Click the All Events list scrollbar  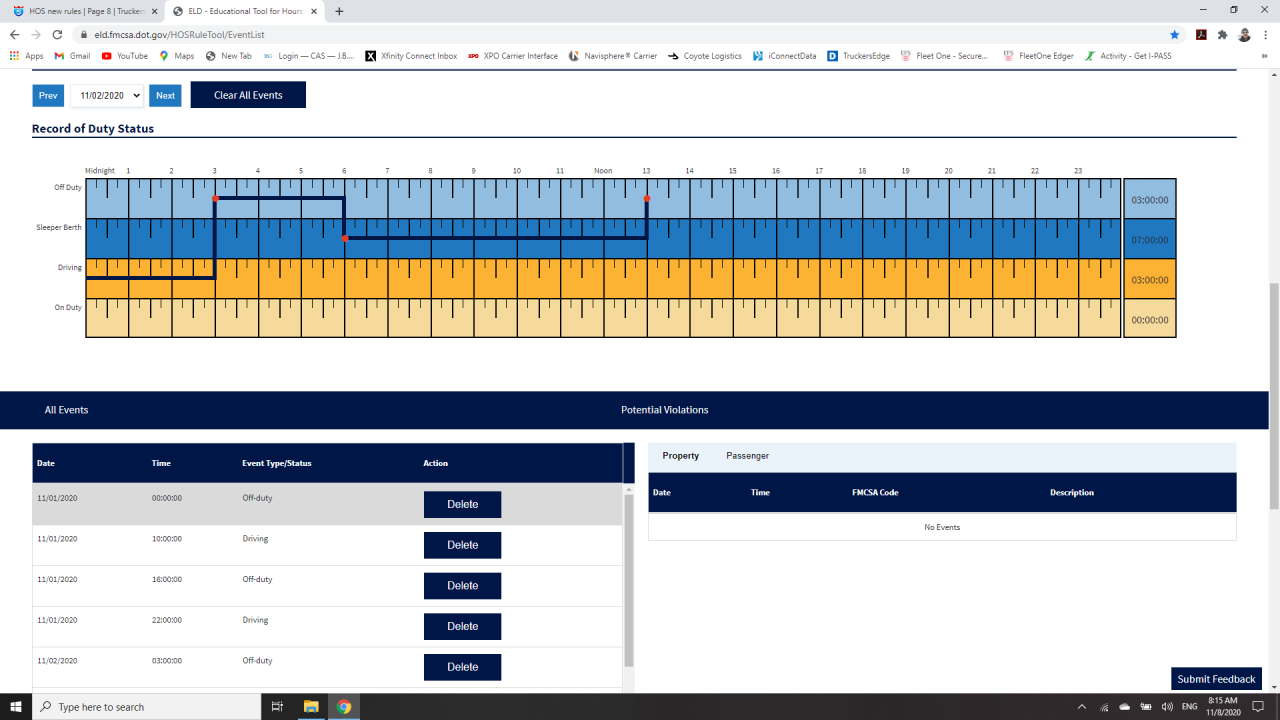point(629,580)
